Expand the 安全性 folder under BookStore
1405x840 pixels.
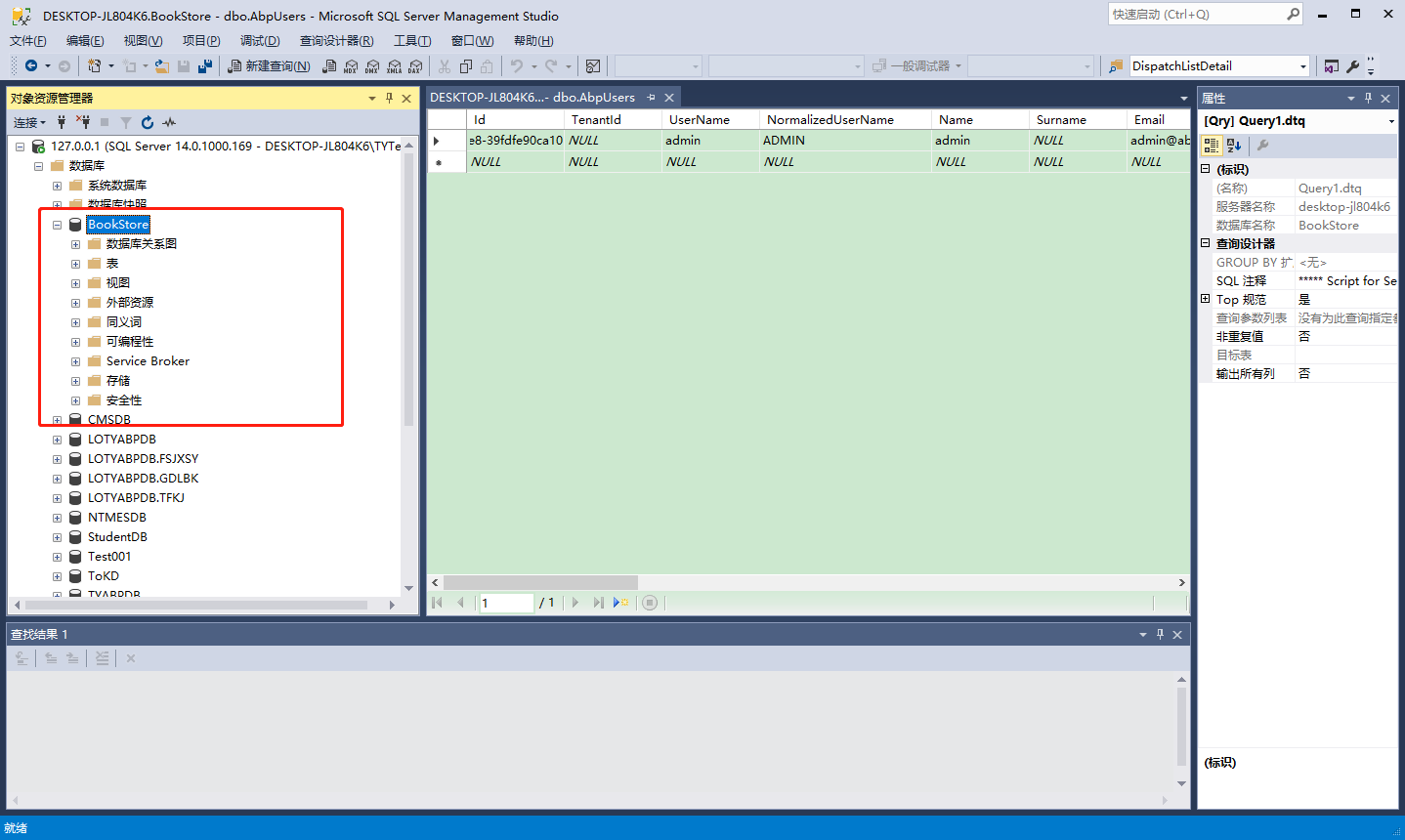pyautogui.click(x=75, y=400)
